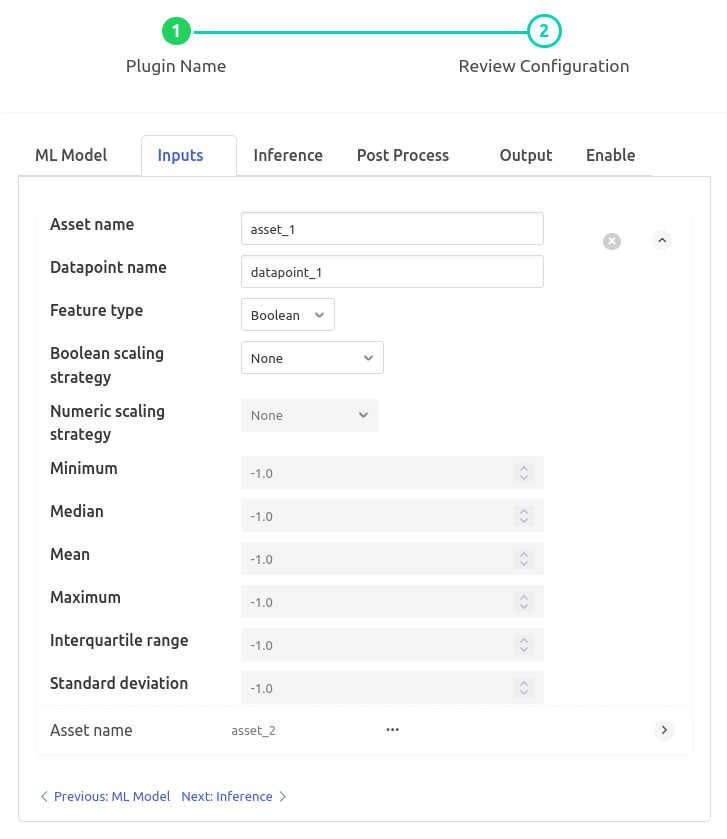The image size is (727, 839).
Task: Open the Numeric scaling strategy dropdown
Action: pyautogui.click(x=310, y=415)
